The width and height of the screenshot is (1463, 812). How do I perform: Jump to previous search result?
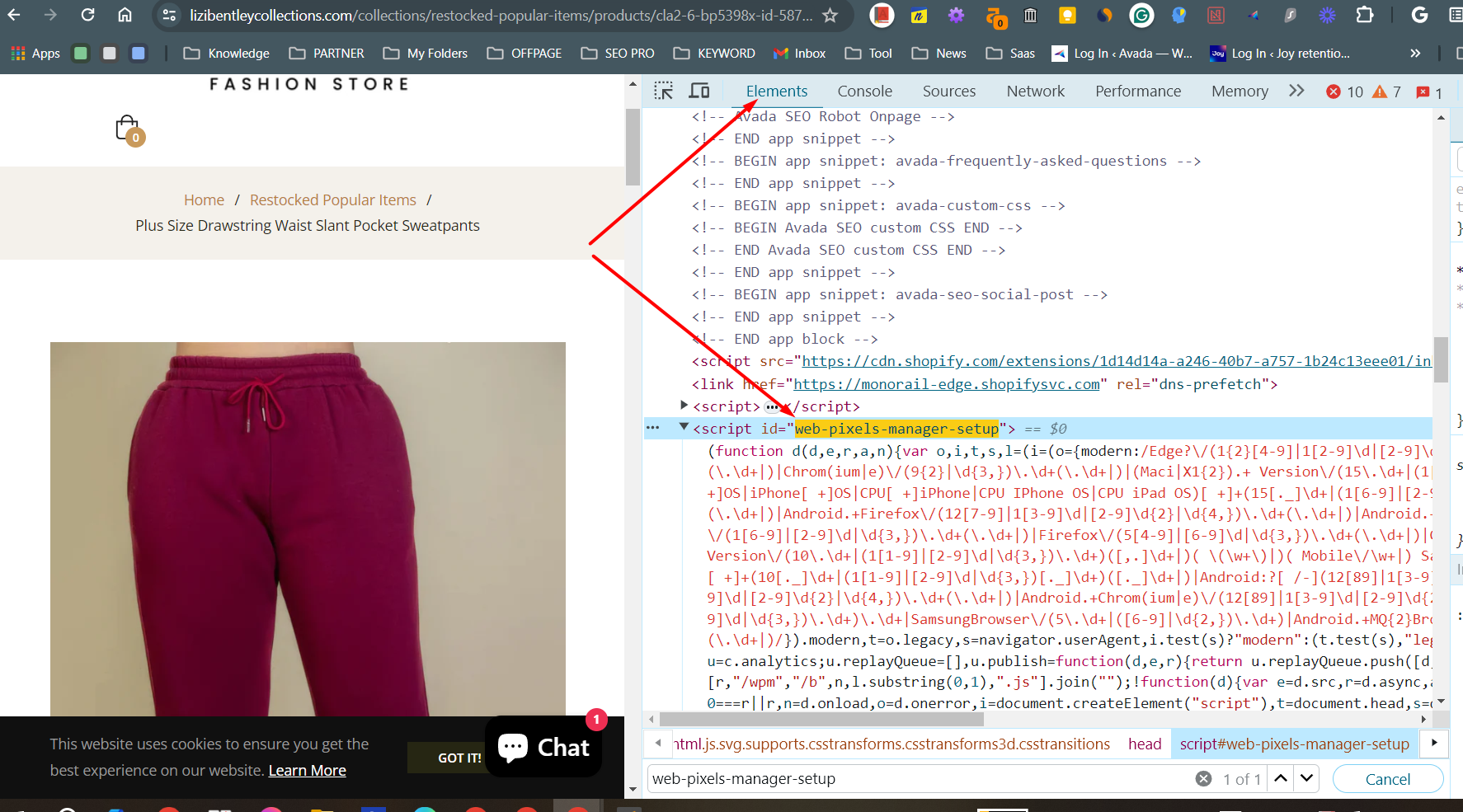coord(1281,778)
